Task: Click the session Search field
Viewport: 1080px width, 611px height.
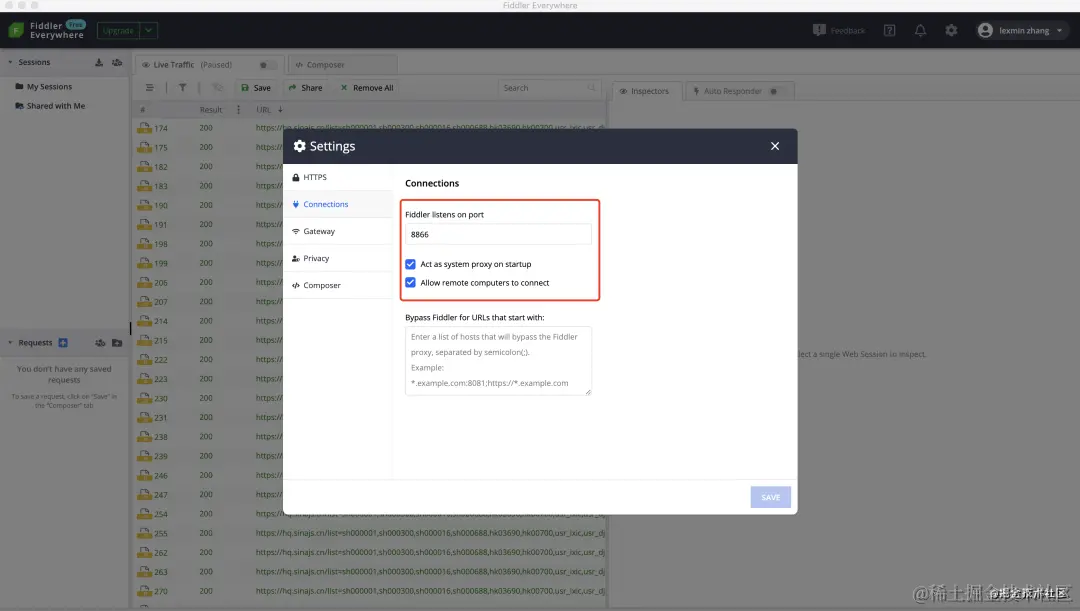Action: point(548,87)
